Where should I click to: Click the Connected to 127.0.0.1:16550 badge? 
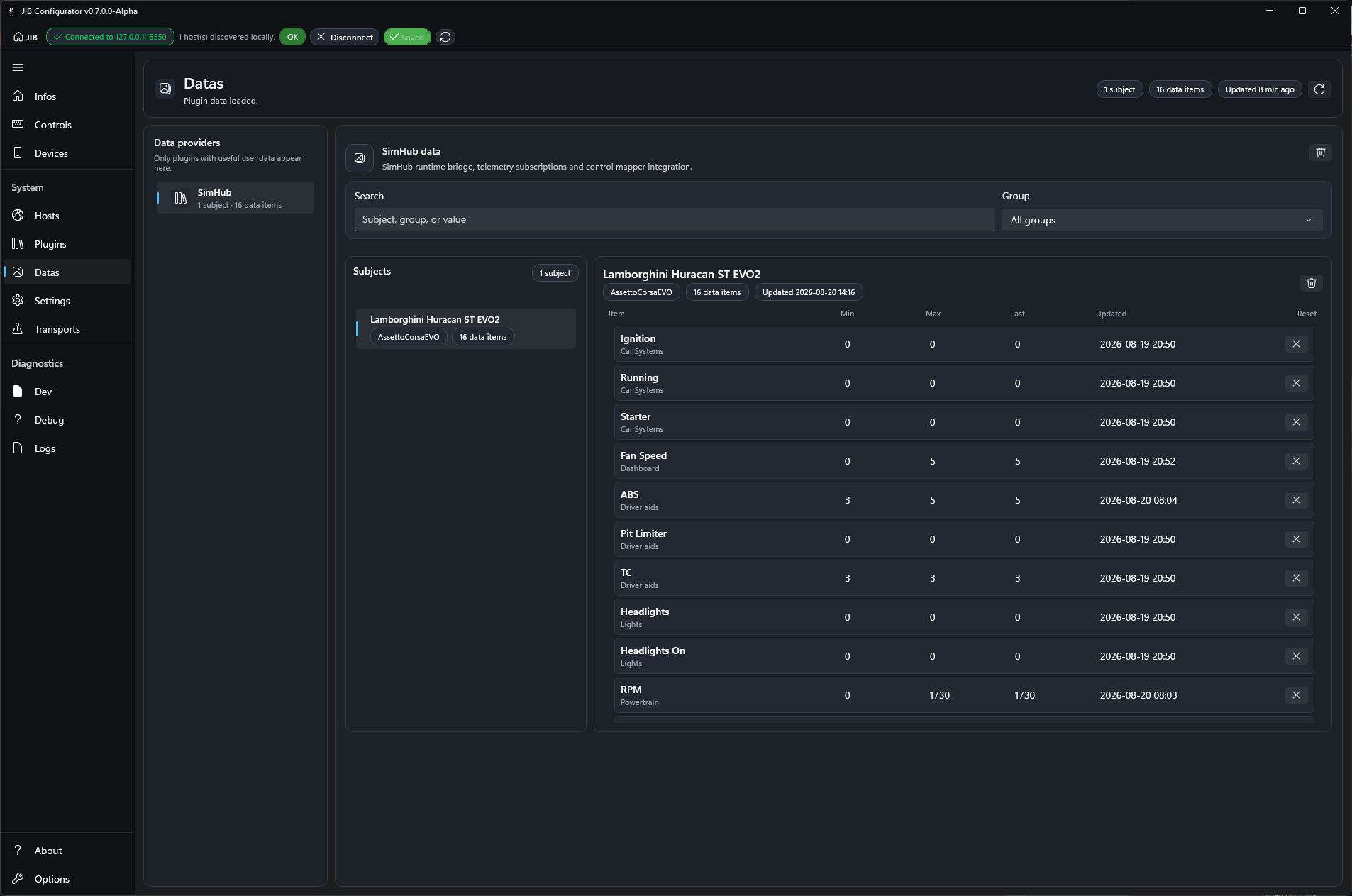click(x=110, y=37)
